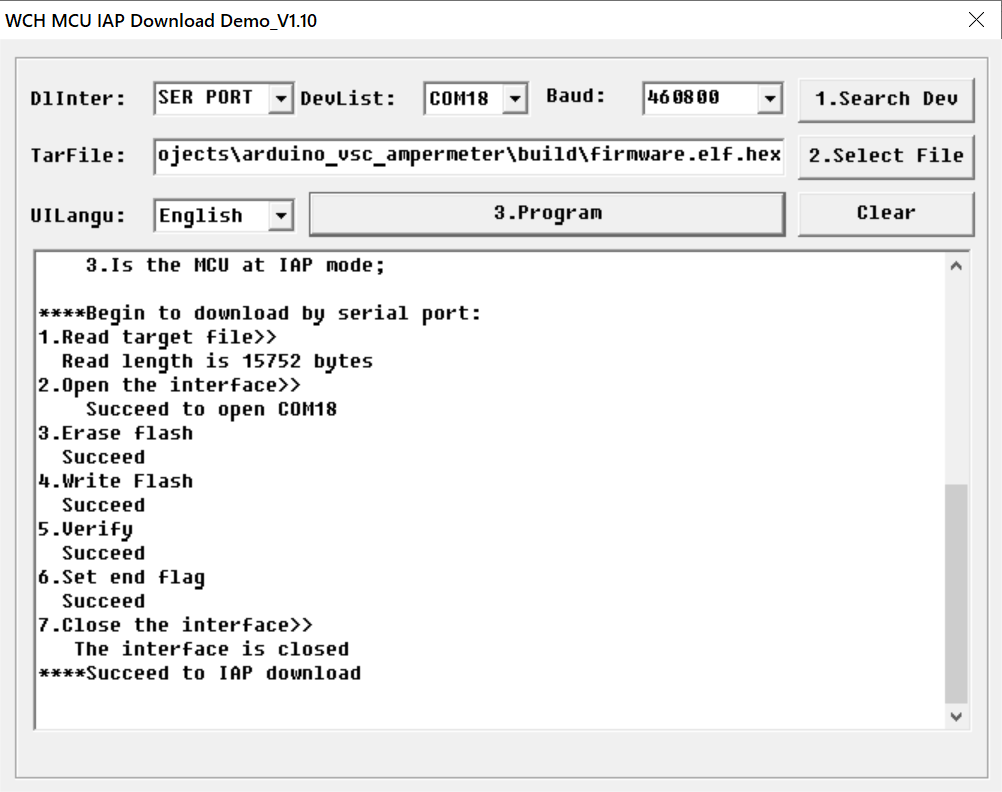Click the '7.Close the interface>>' line
The width and height of the screenshot is (1002, 792).
click(175, 625)
